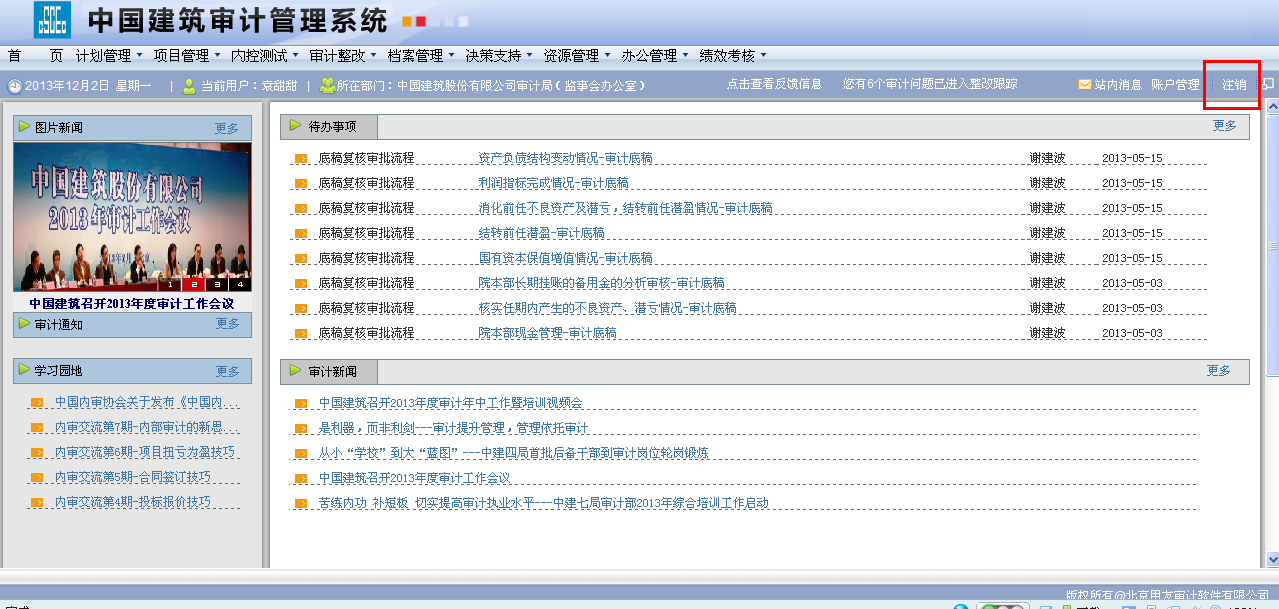Click the 站内消息 envelope icon
The image size is (1279, 609).
pos(1084,85)
